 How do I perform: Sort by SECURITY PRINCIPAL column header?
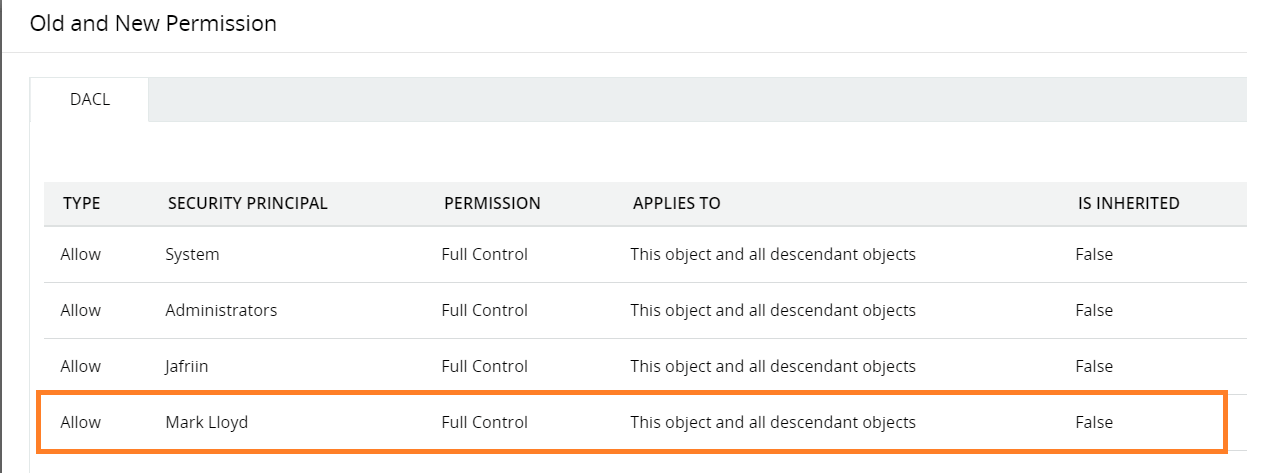(247, 203)
